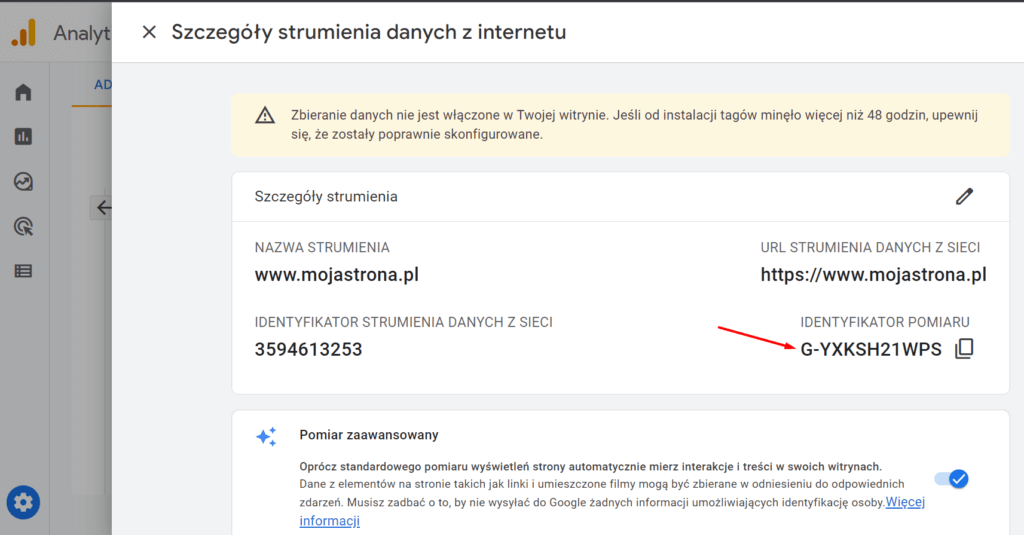Click the back arrow behind the panel
1024x535 pixels.
click(x=103, y=208)
